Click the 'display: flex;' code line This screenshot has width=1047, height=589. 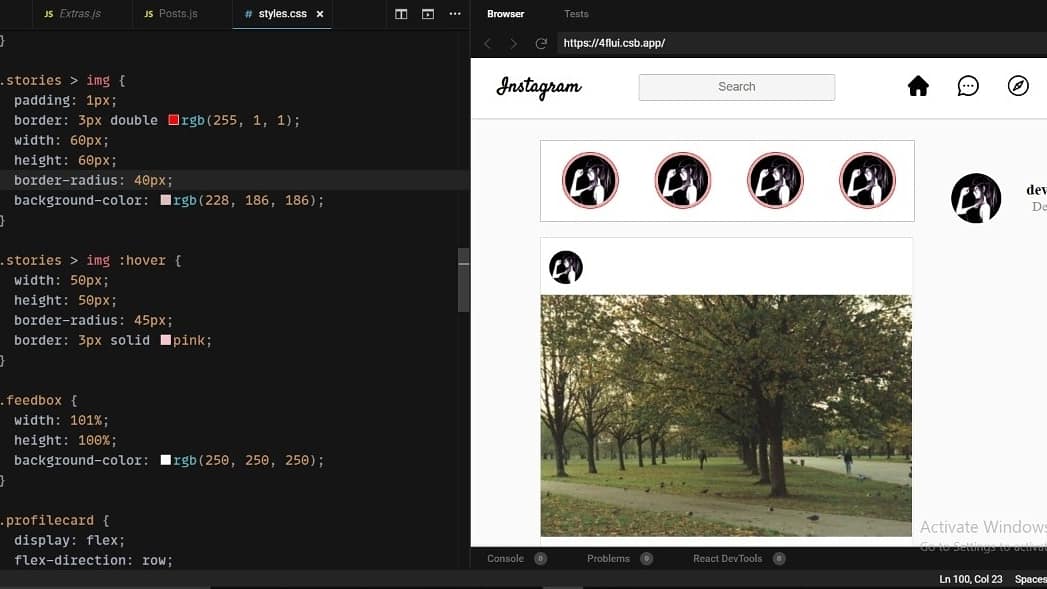[x=69, y=540]
